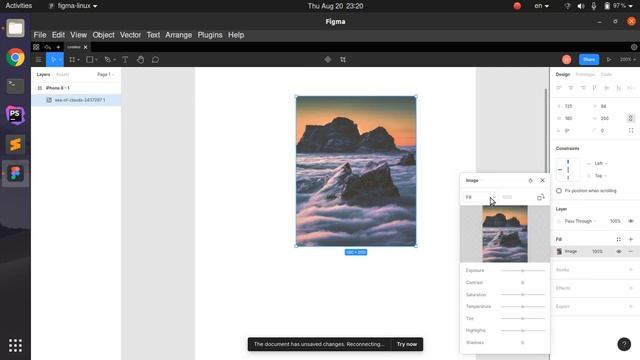Open the Arrange menu
Viewport: 640px width, 360px height.
(x=178, y=35)
